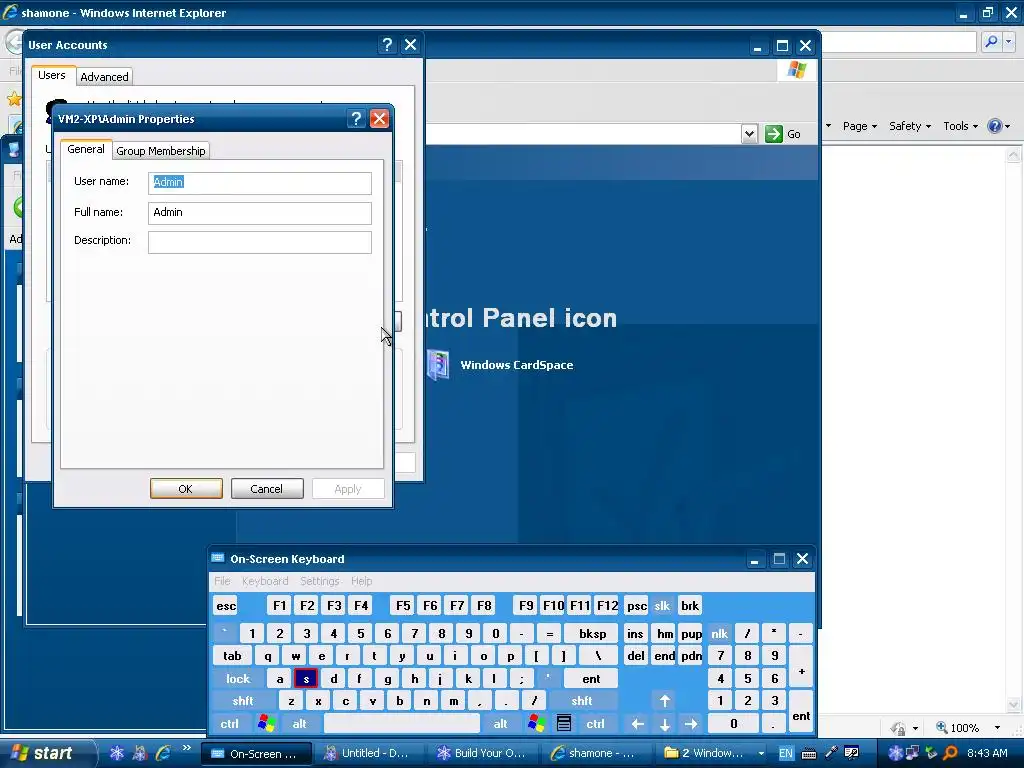
Task: Select the General tab in Admin Properties
Action: tap(86, 150)
